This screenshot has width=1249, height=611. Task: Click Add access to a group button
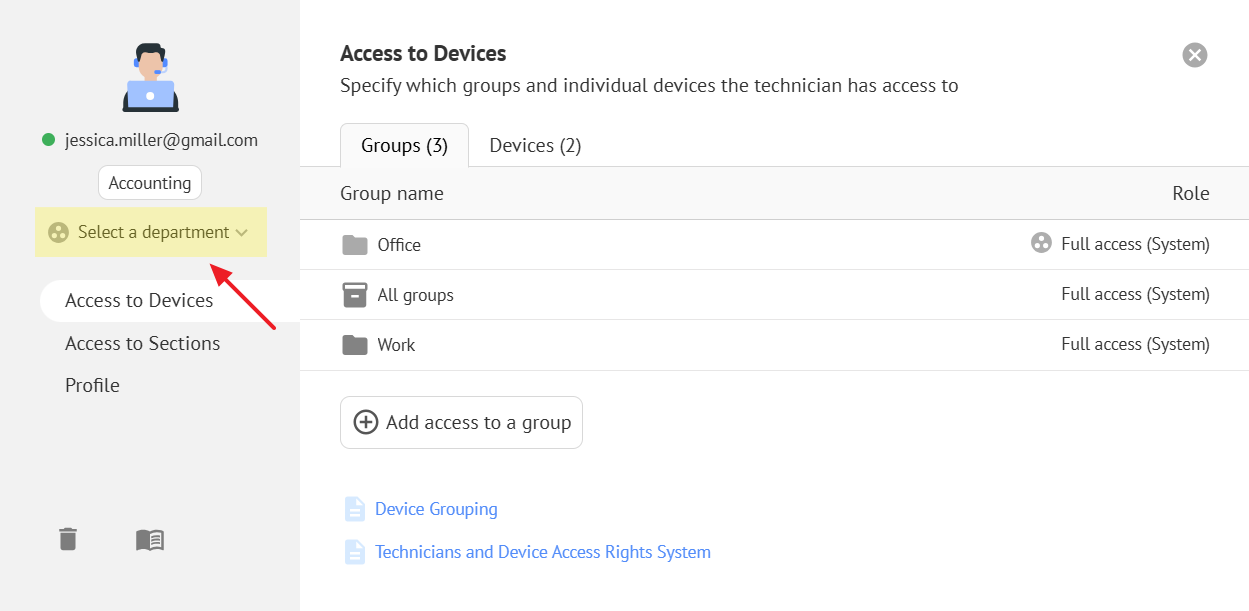(x=461, y=422)
